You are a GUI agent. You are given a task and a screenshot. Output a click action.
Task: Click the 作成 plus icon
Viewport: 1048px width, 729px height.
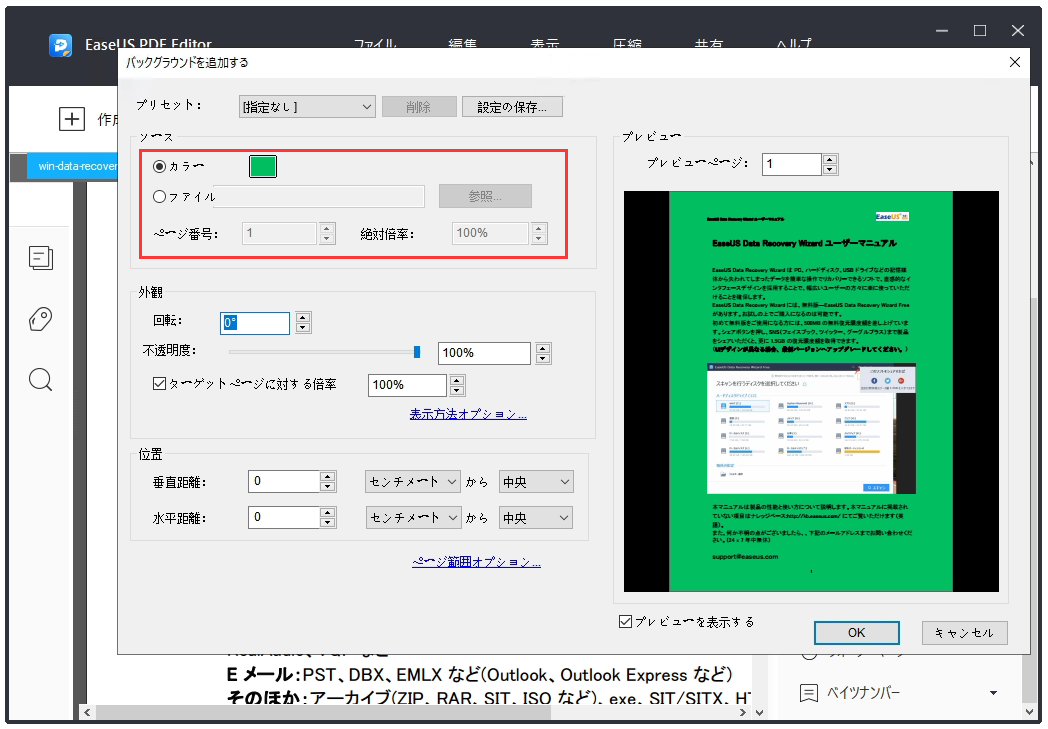click(72, 119)
